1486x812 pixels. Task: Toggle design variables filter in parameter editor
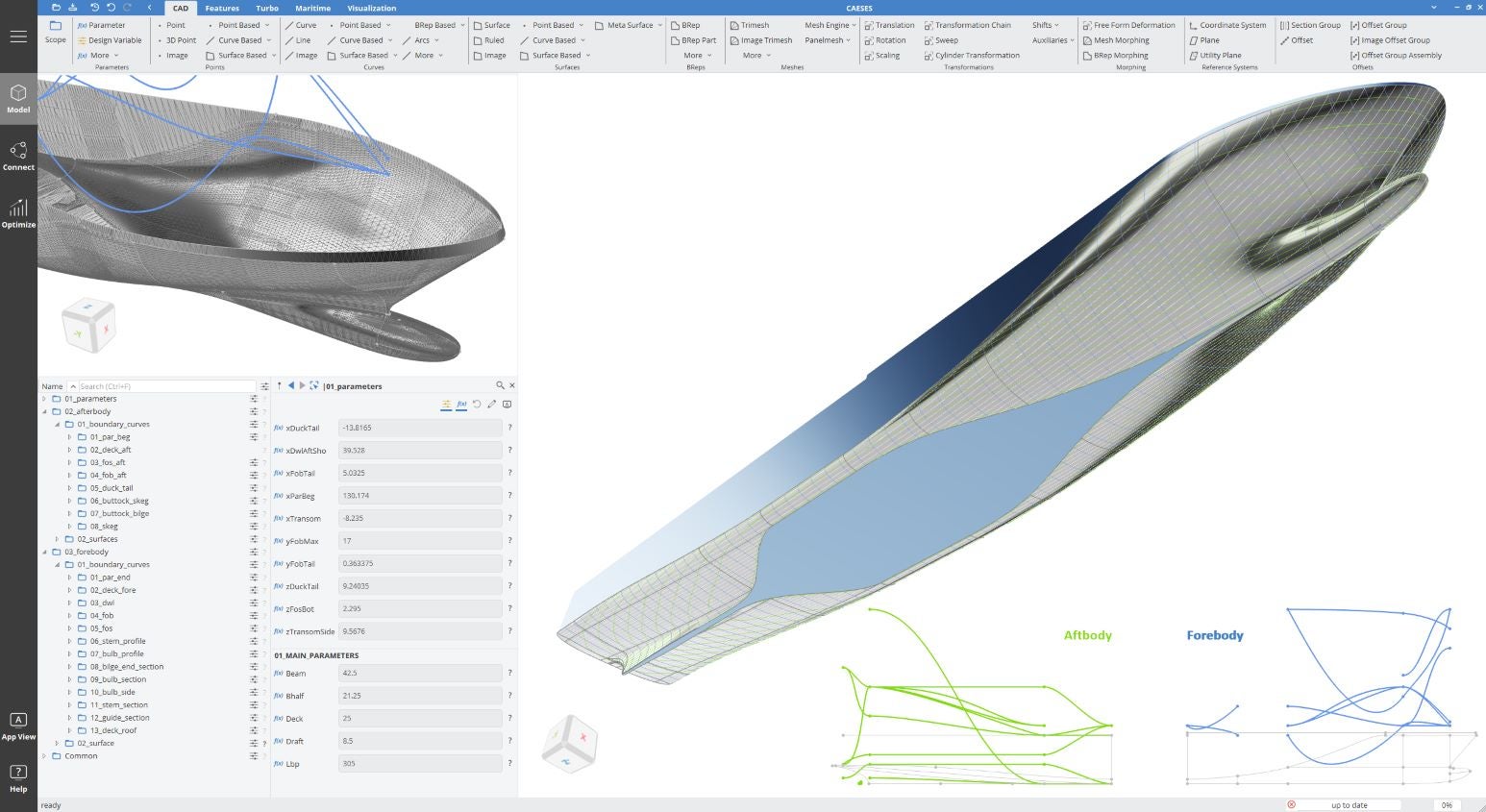pos(446,405)
